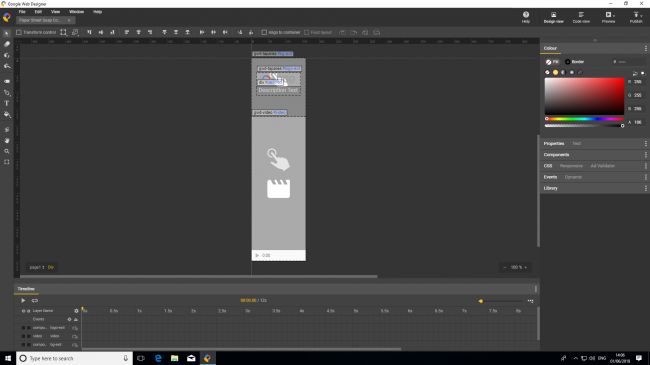Click the timeline loop icon

pyautogui.click(x=35, y=300)
